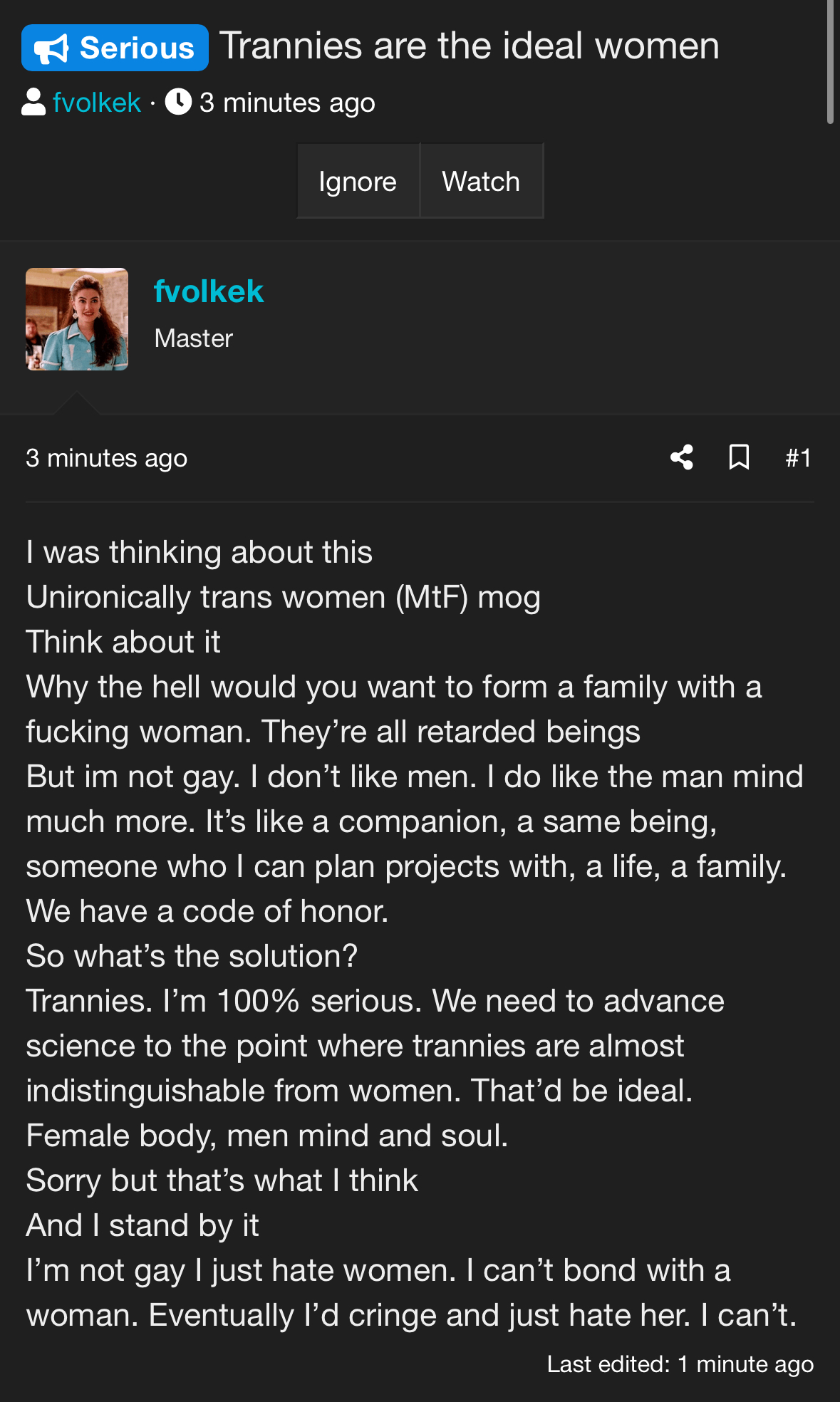840x1402 pixels.
Task: Click the Master user title under username
Action: pyautogui.click(x=194, y=338)
